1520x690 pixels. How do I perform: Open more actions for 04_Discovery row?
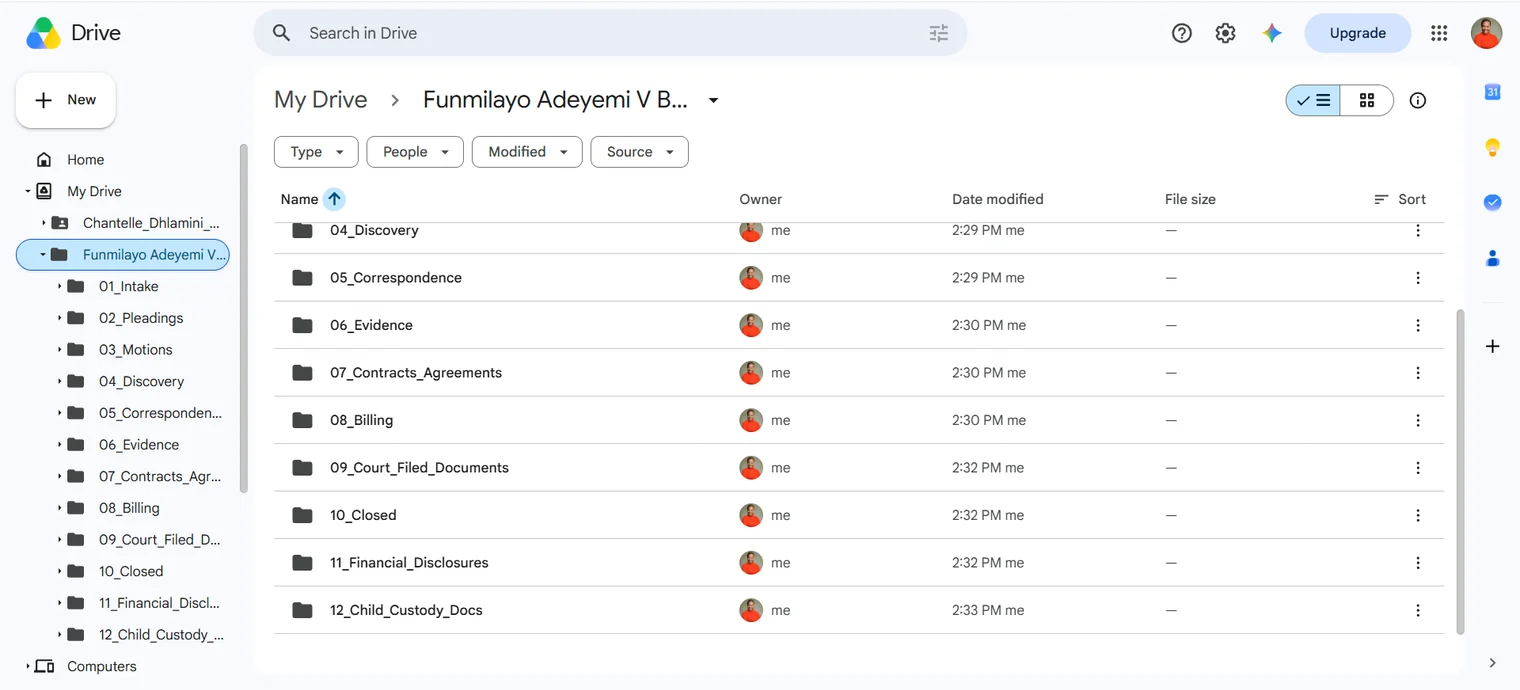pos(1417,231)
